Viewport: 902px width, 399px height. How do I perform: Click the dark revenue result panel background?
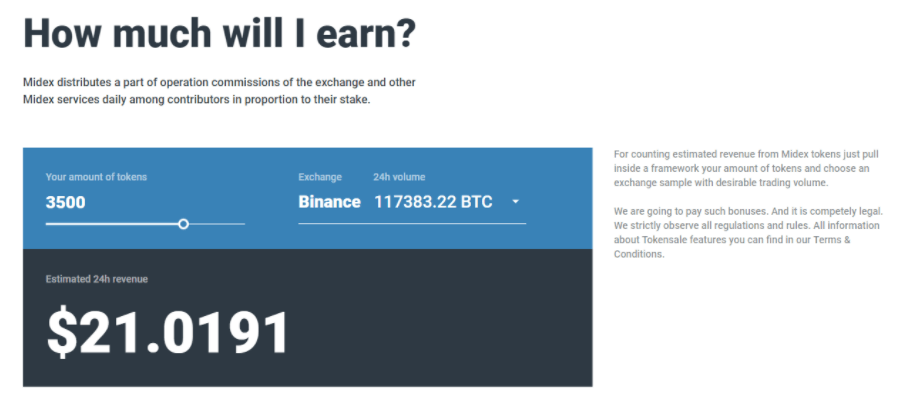[x=437, y=322]
